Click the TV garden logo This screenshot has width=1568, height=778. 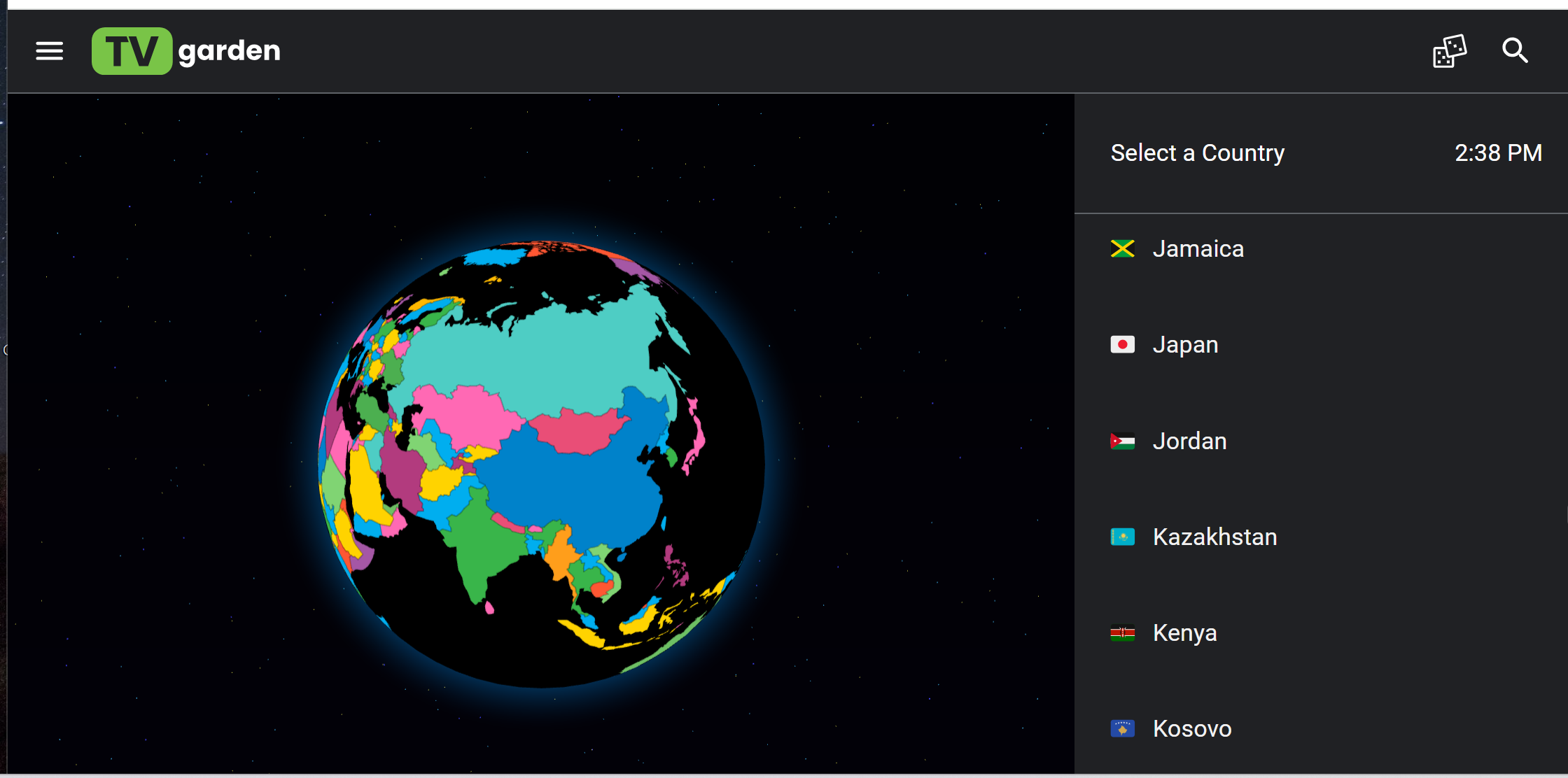click(x=186, y=51)
